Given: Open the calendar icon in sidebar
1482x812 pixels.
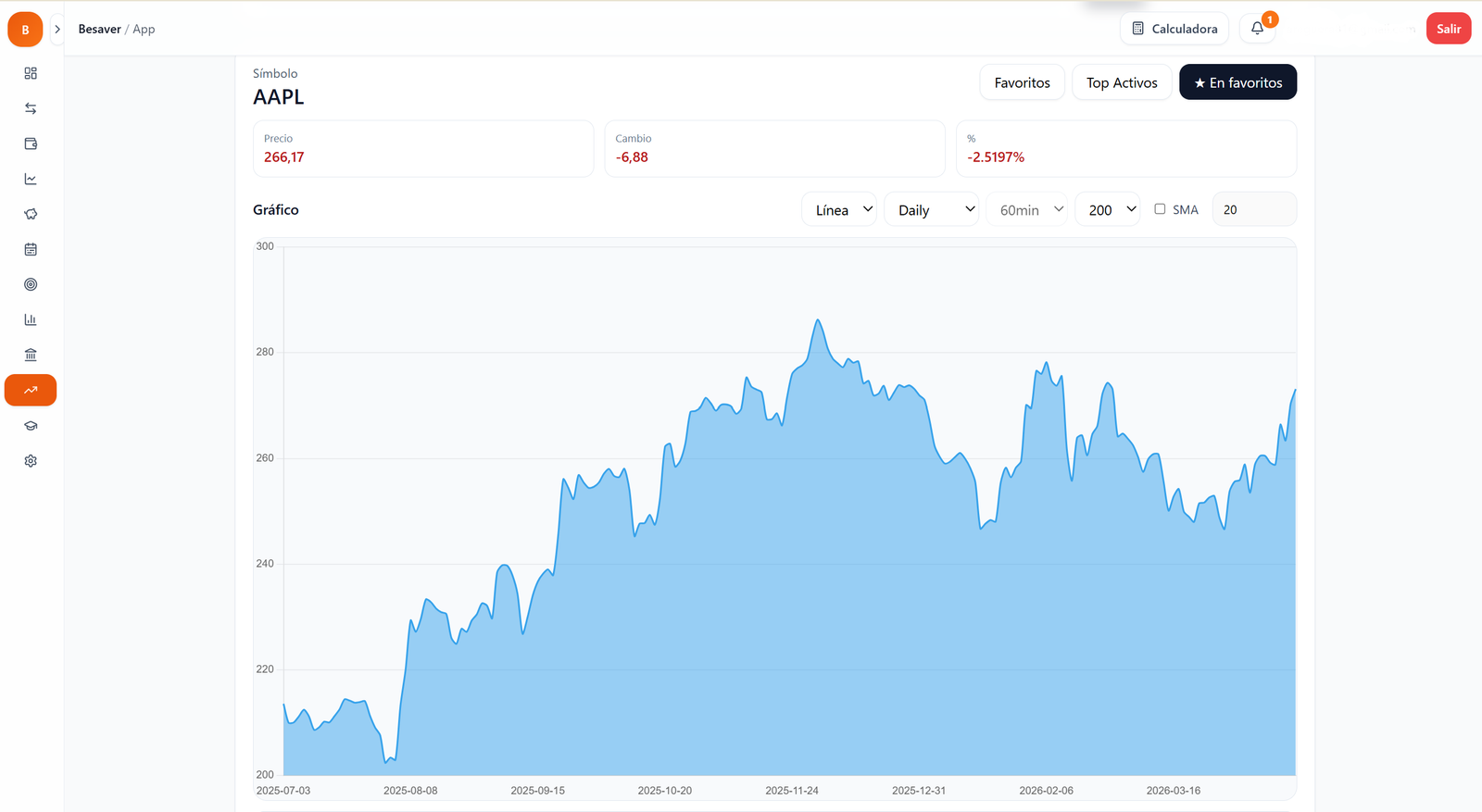Looking at the screenshot, I should 31,249.
